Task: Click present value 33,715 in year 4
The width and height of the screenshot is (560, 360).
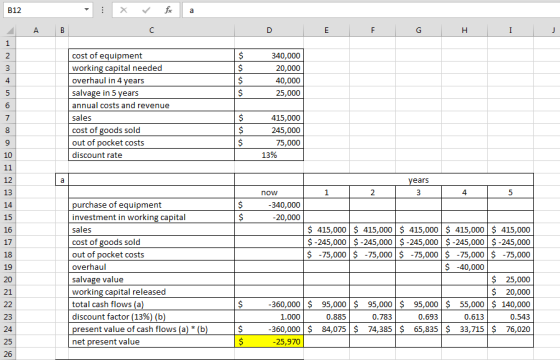Action: 464,329
